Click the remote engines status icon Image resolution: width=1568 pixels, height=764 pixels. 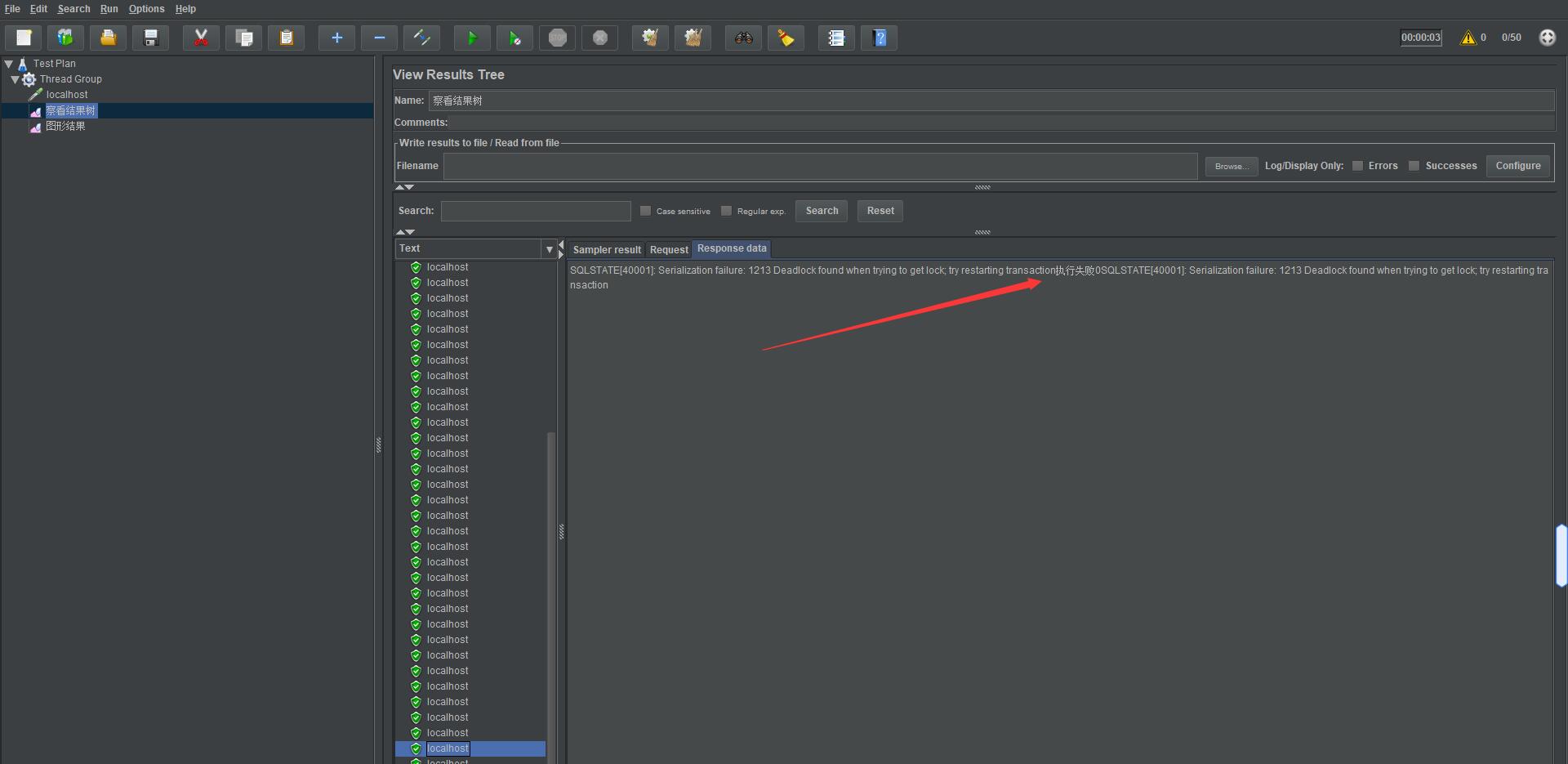(1547, 38)
